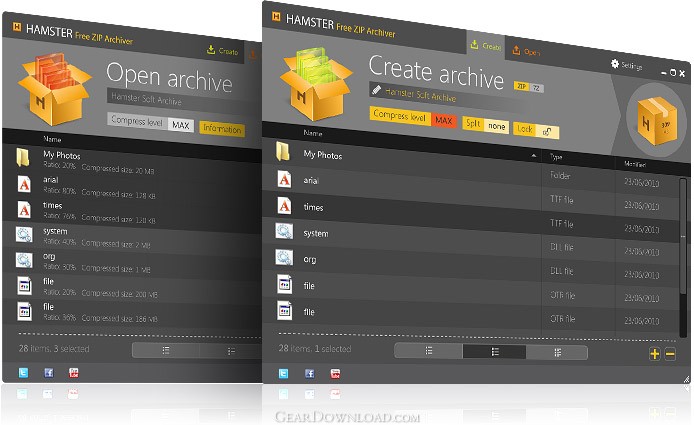The width and height of the screenshot is (694, 425).
Task: Switch to the Open tab in the Create archive window
Action: pos(526,51)
